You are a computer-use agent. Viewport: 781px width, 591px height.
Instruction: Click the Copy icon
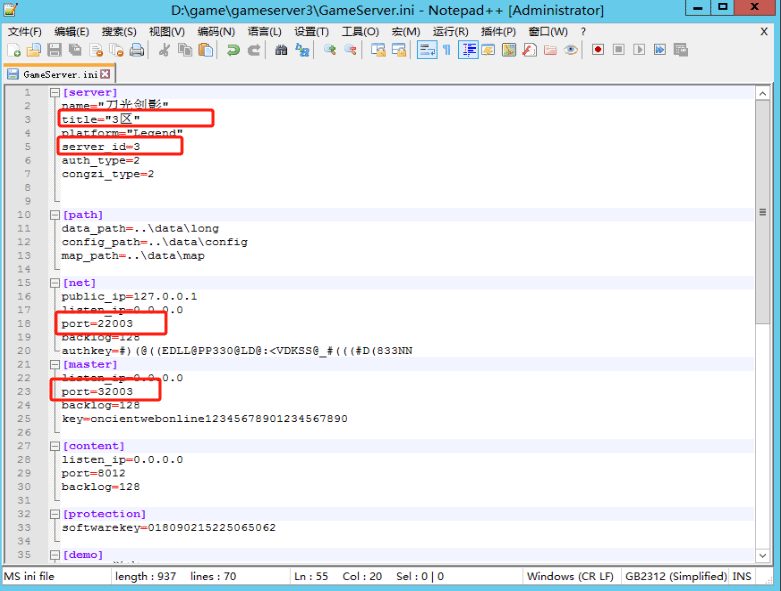[185, 50]
